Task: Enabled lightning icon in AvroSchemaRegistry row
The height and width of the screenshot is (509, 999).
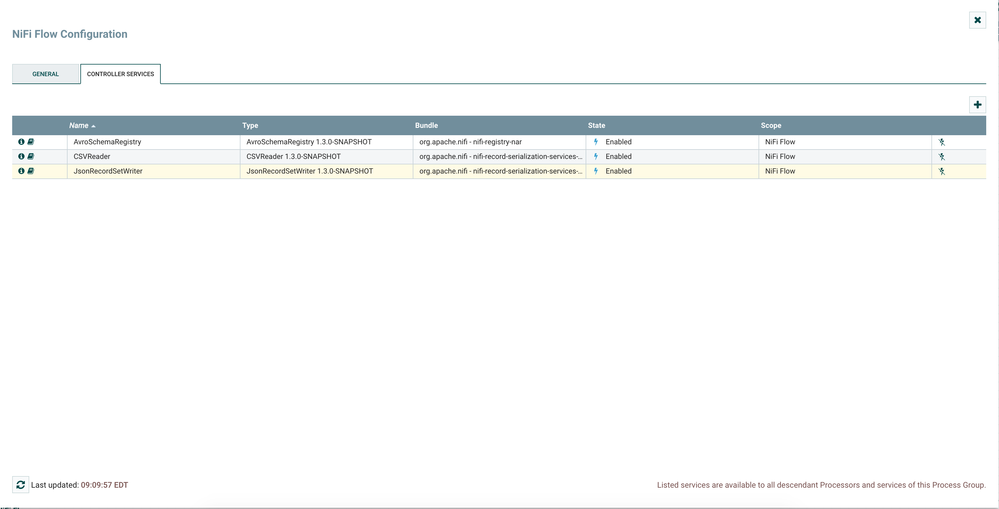Action: pyautogui.click(x=596, y=141)
